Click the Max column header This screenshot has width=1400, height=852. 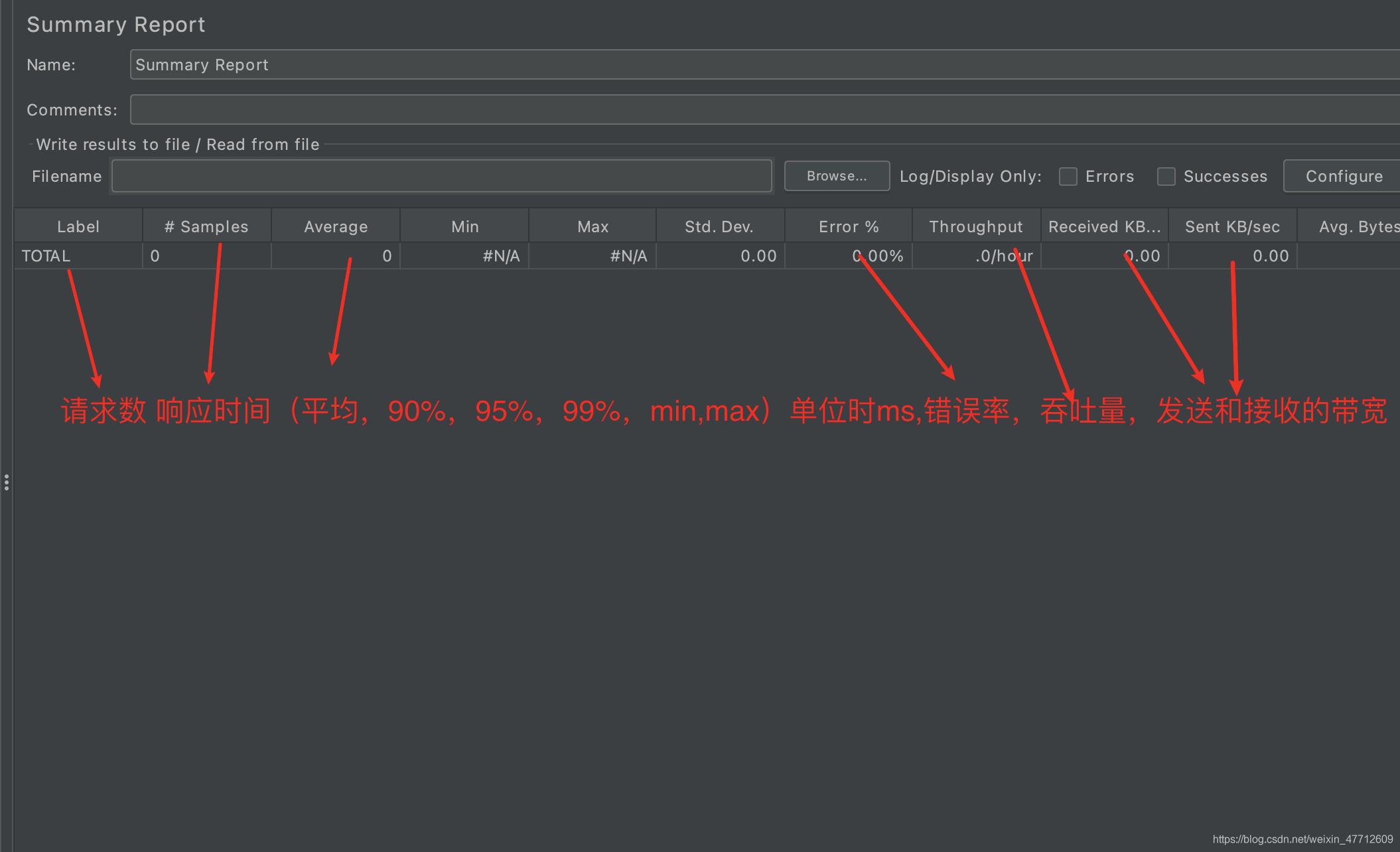click(x=593, y=226)
